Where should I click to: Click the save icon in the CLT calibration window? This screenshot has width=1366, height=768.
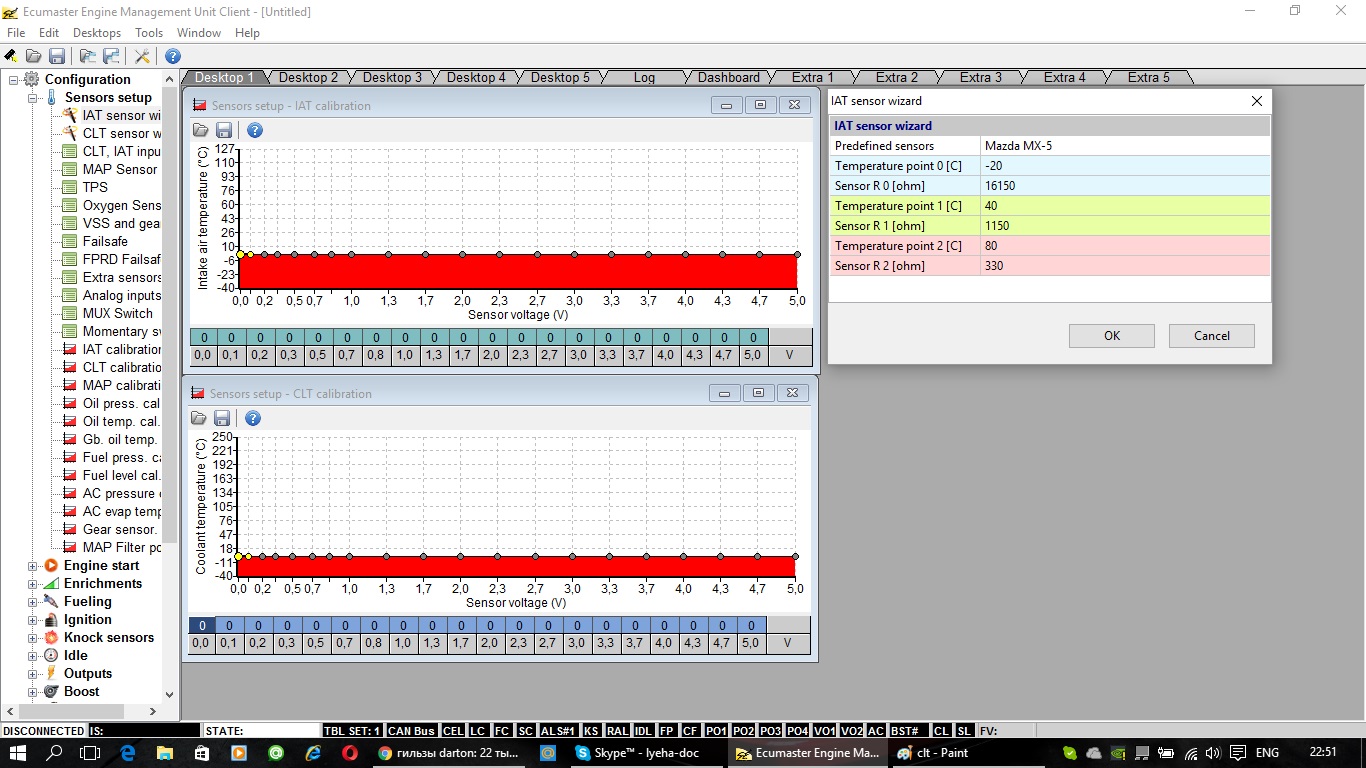[x=222, y=418]
